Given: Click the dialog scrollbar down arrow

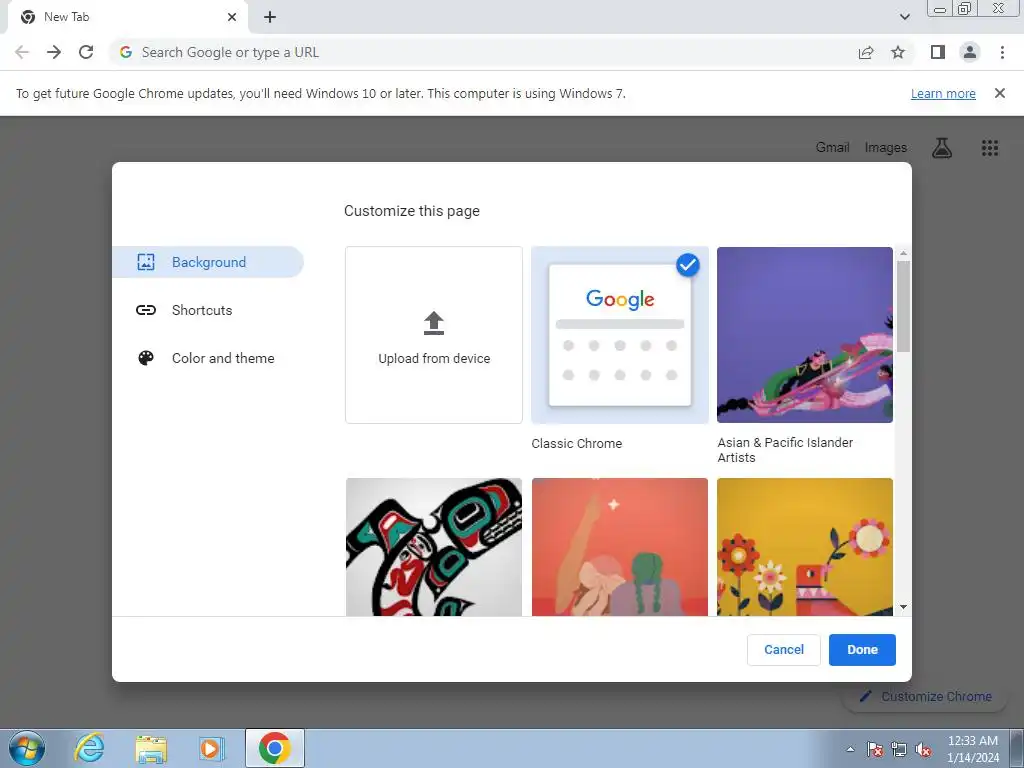Looking at the screenshot, I should coord(903,607).
